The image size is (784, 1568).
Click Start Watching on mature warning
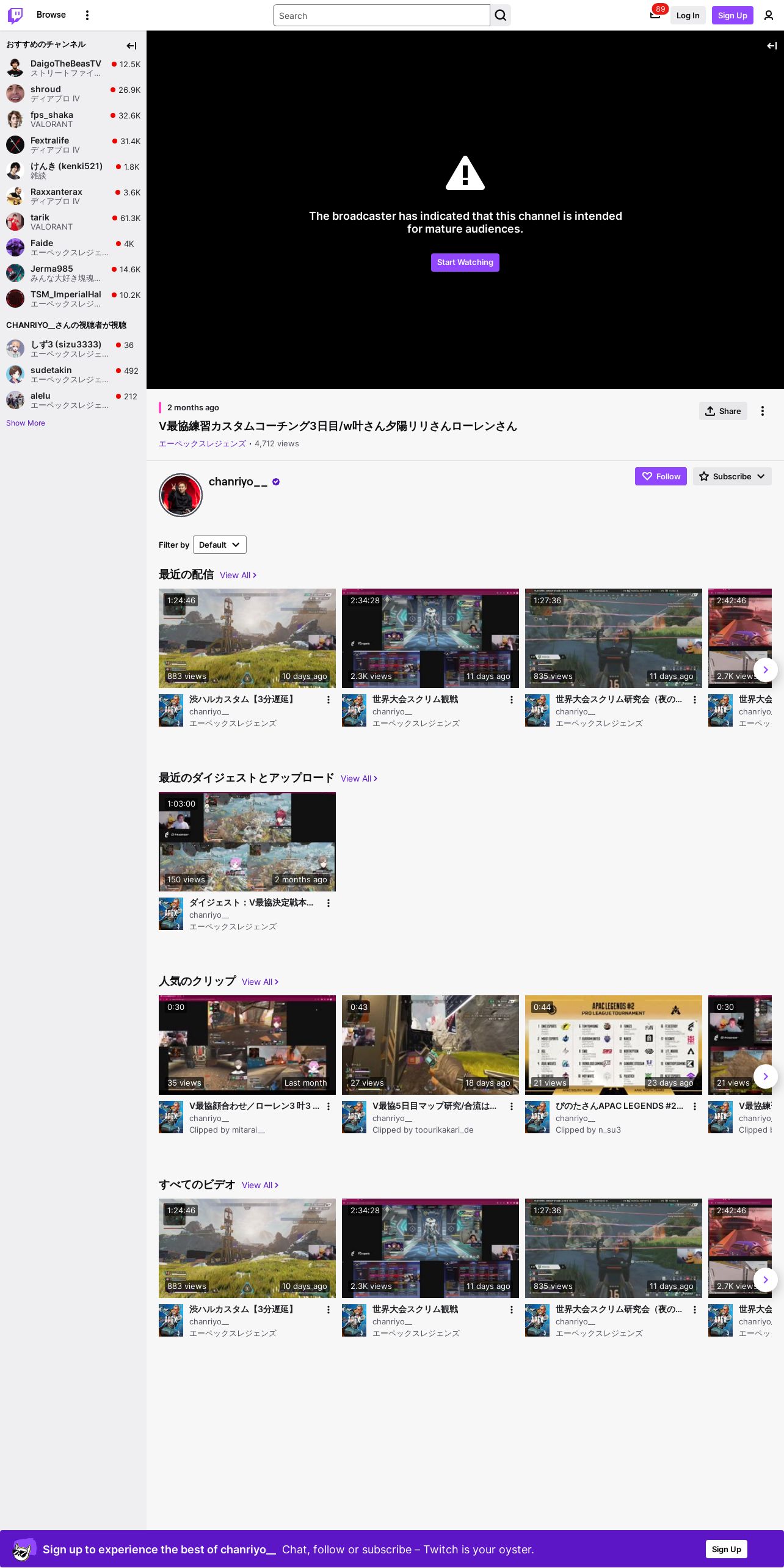pyautogui.click(x=465, y=263)
